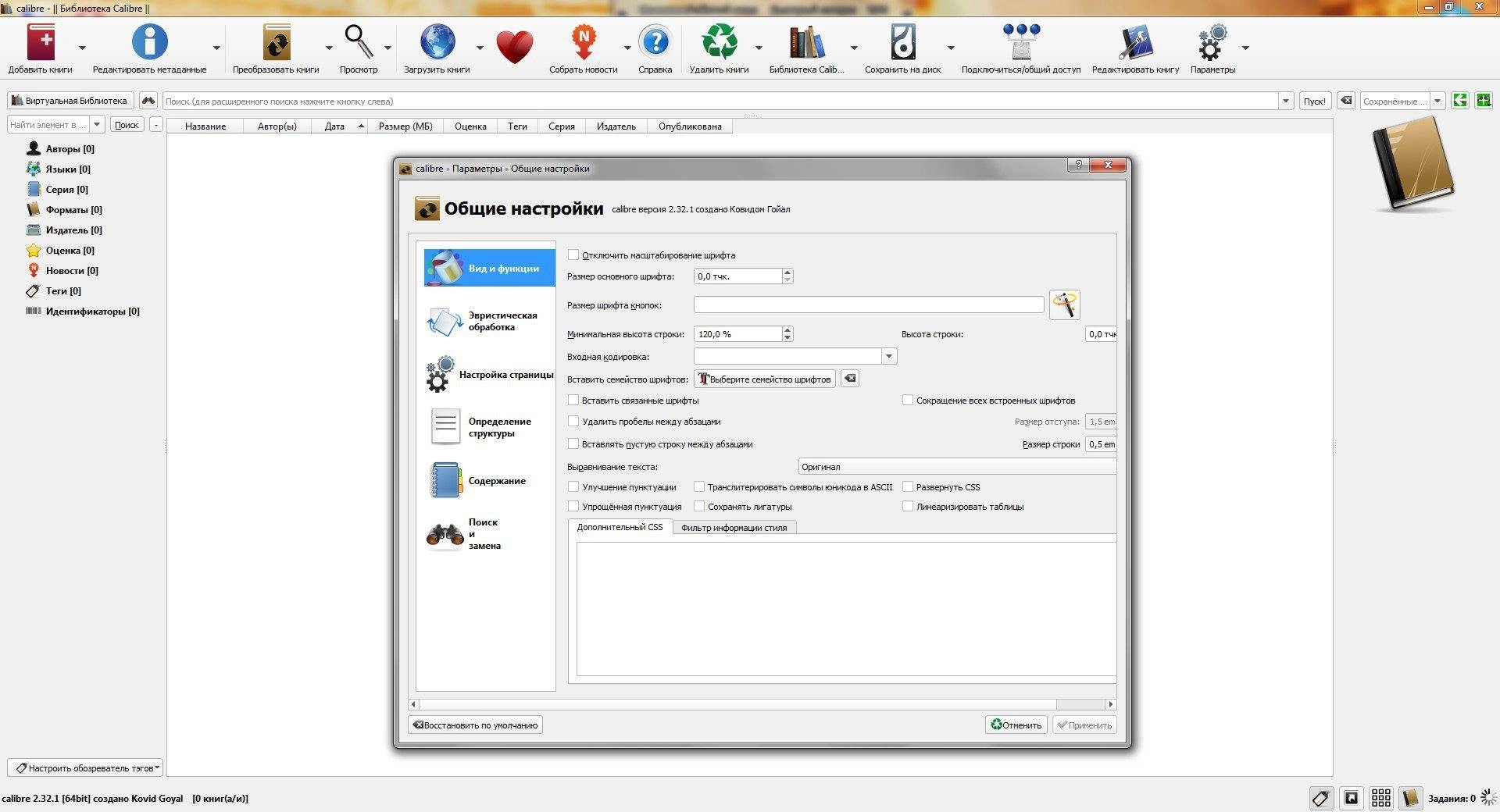The height and width of the screenshot is (812, 1500).
Task: Click the Edit book icon
Action: [1135, 42]
